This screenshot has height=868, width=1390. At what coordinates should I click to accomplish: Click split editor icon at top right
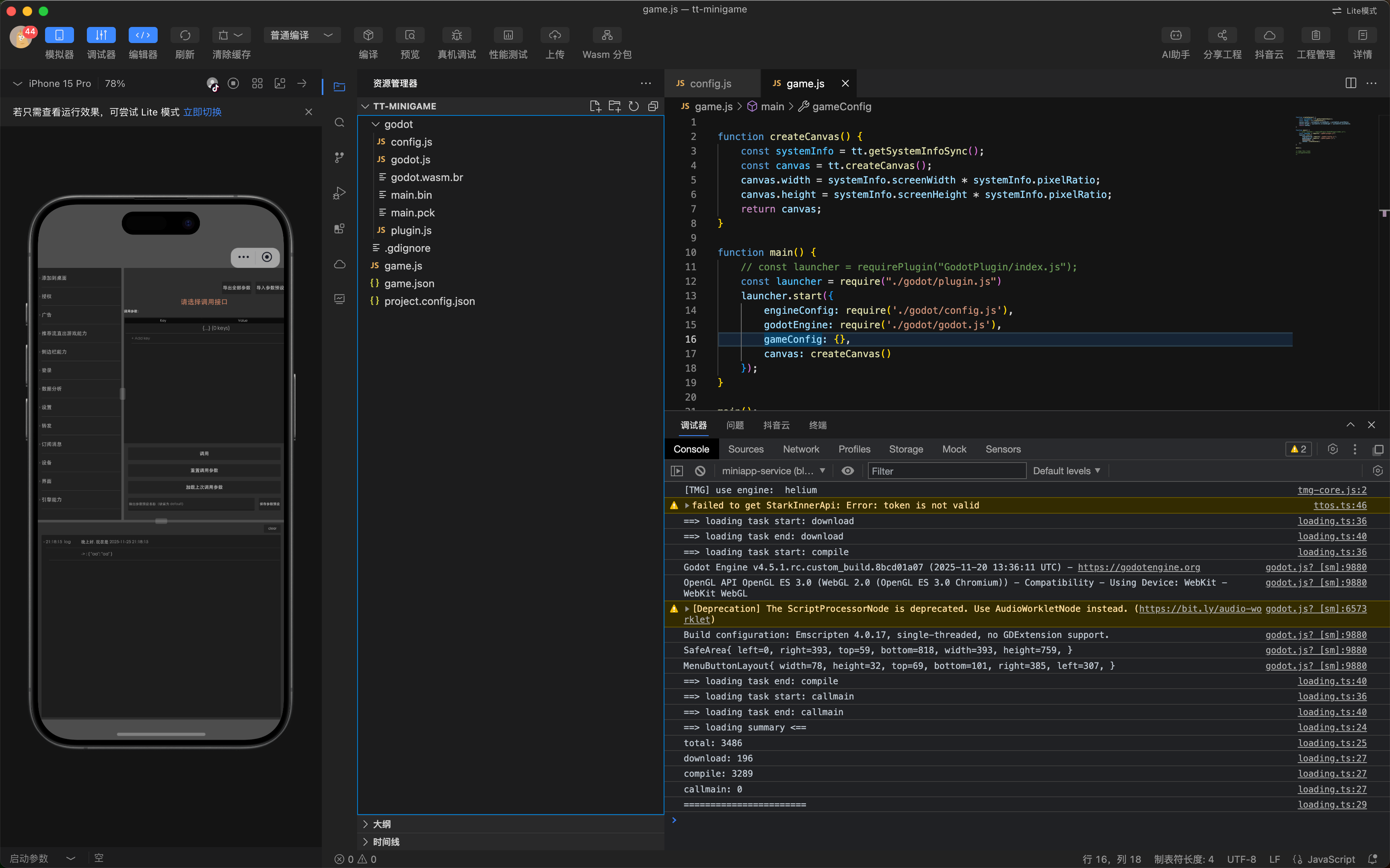pos(1351,83)
